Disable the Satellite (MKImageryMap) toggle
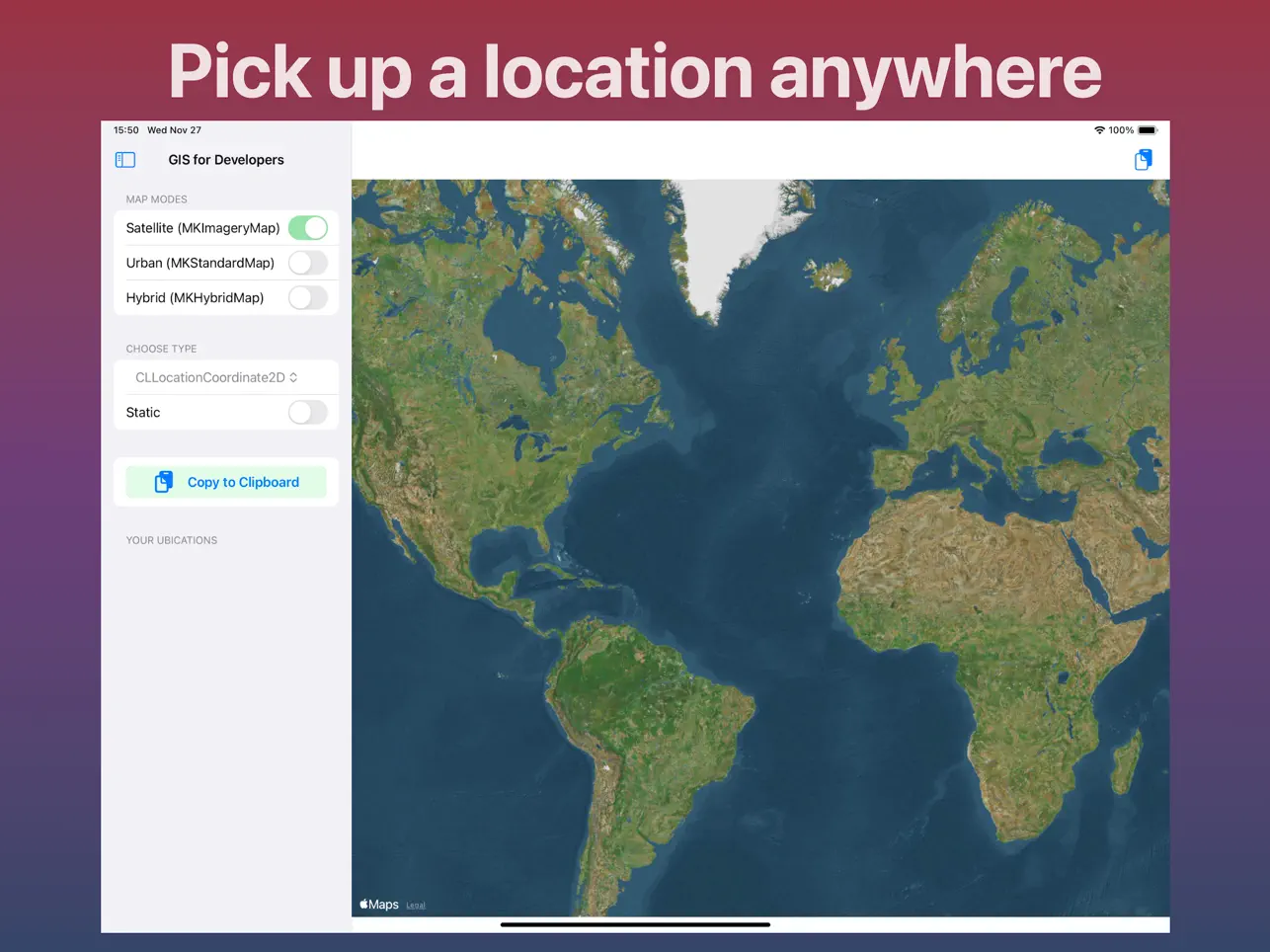This screenshot has height=952, width=1270. (x=308, y=227)
